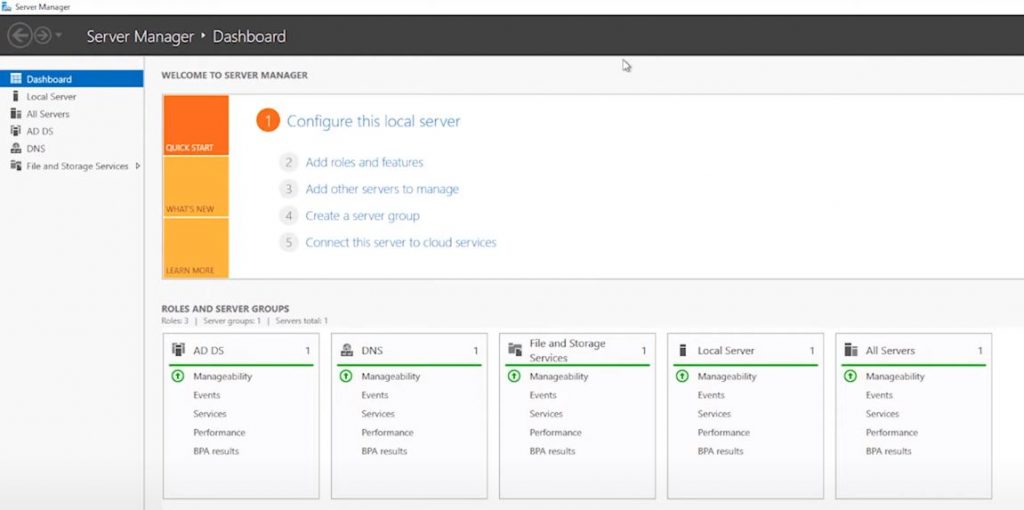
Task: Click Create a server group link
Action: click(x=362, y=215)
